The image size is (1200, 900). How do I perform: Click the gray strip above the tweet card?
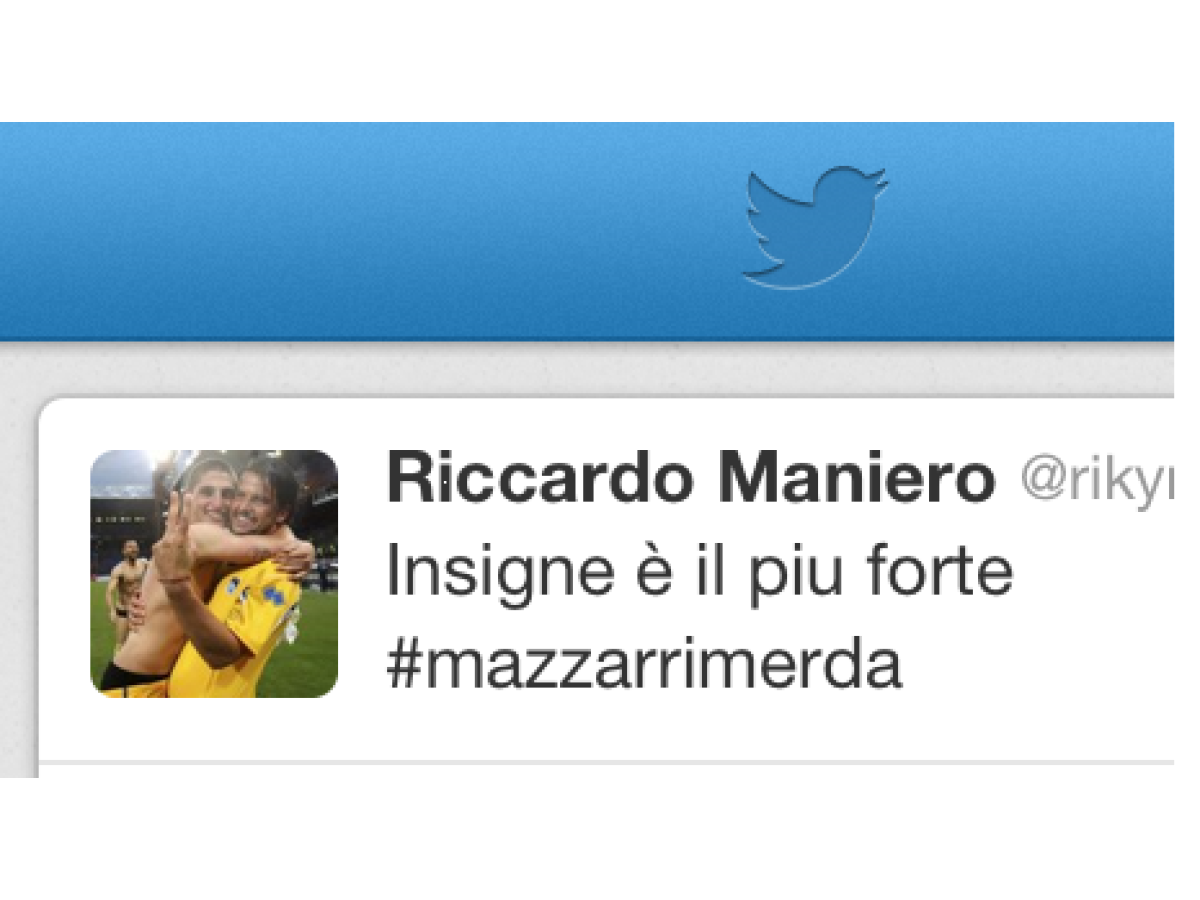tap(587, 370)
